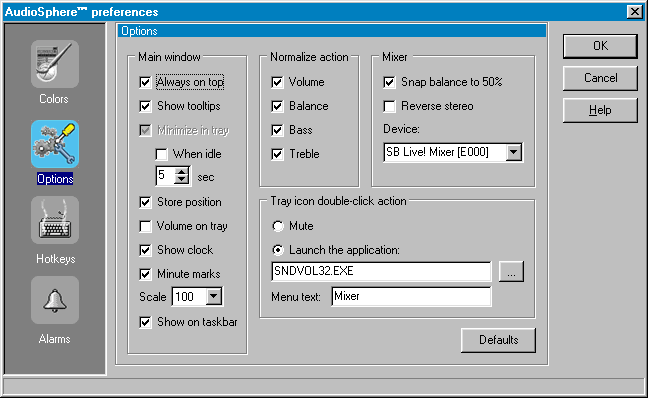Click the idle seconds value field
Screen dimensions: 648x398
165,176
